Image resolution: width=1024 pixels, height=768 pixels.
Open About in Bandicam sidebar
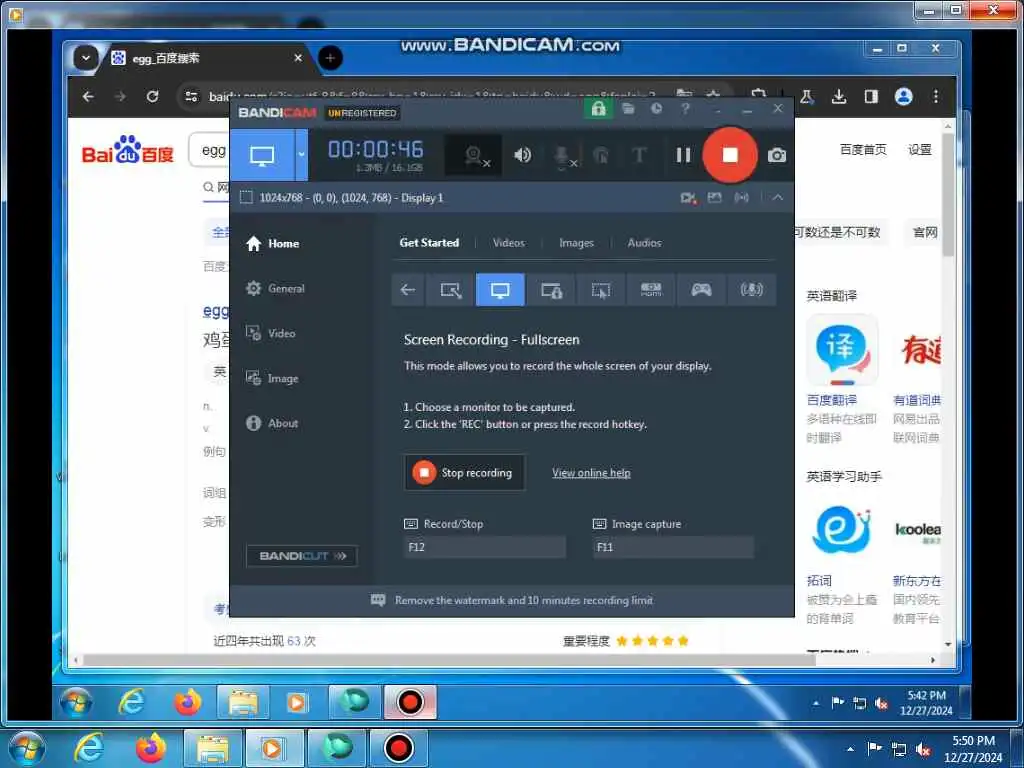272,423
